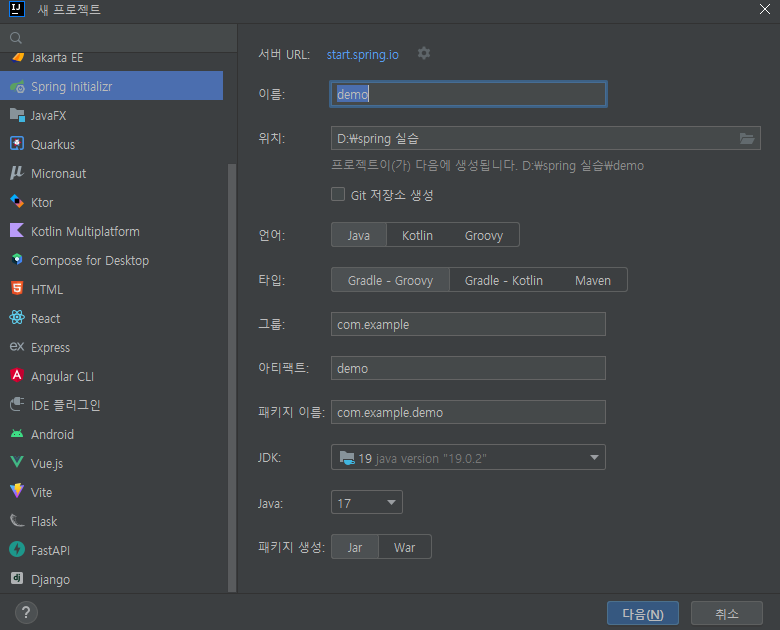Select Groovy as the language
The height and width of the screenshot is (630, 780).
pyautogui.click(x=484, y=235)
